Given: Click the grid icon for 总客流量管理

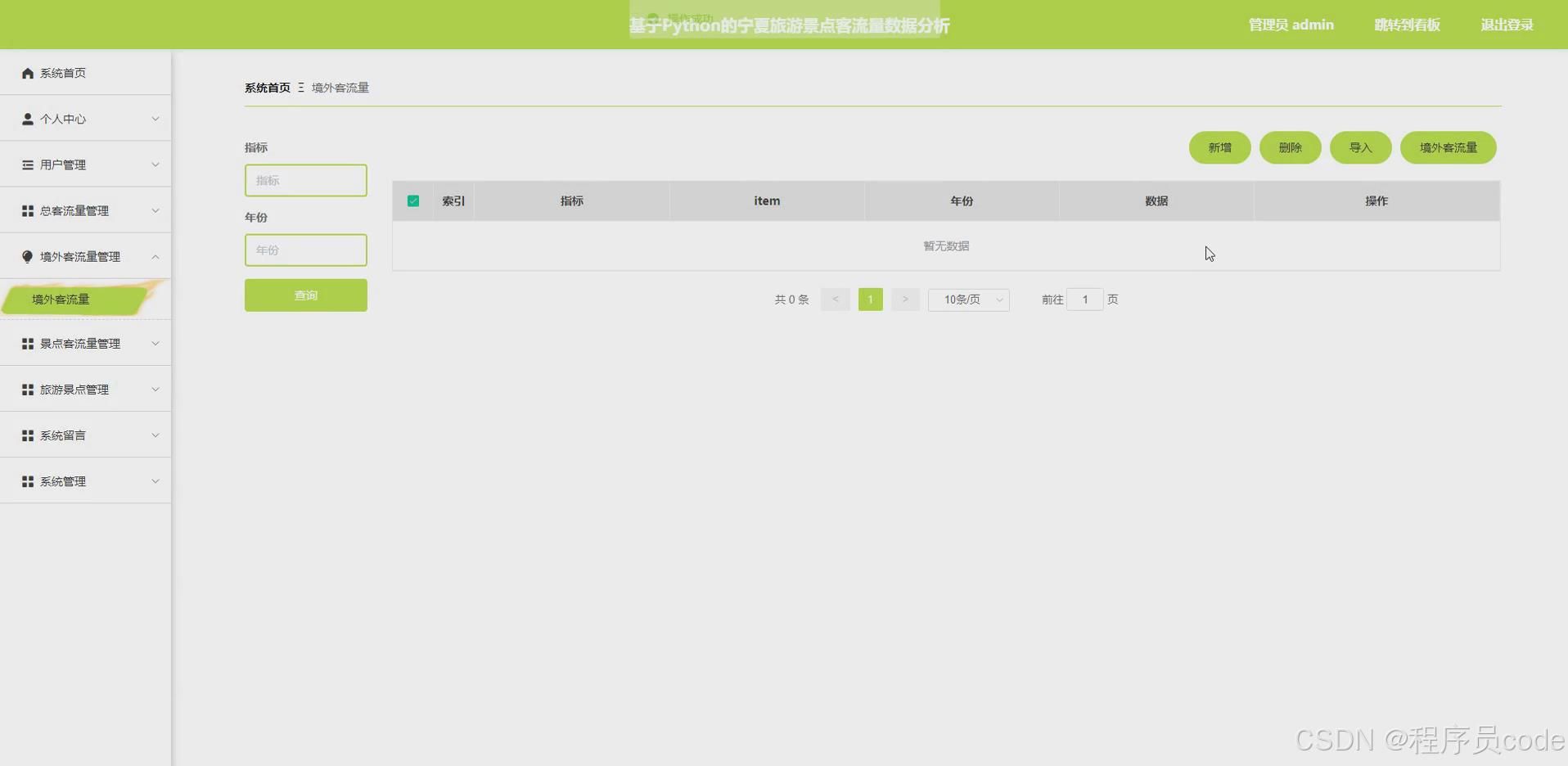Looking at the screenshot, I should [28, 210].
